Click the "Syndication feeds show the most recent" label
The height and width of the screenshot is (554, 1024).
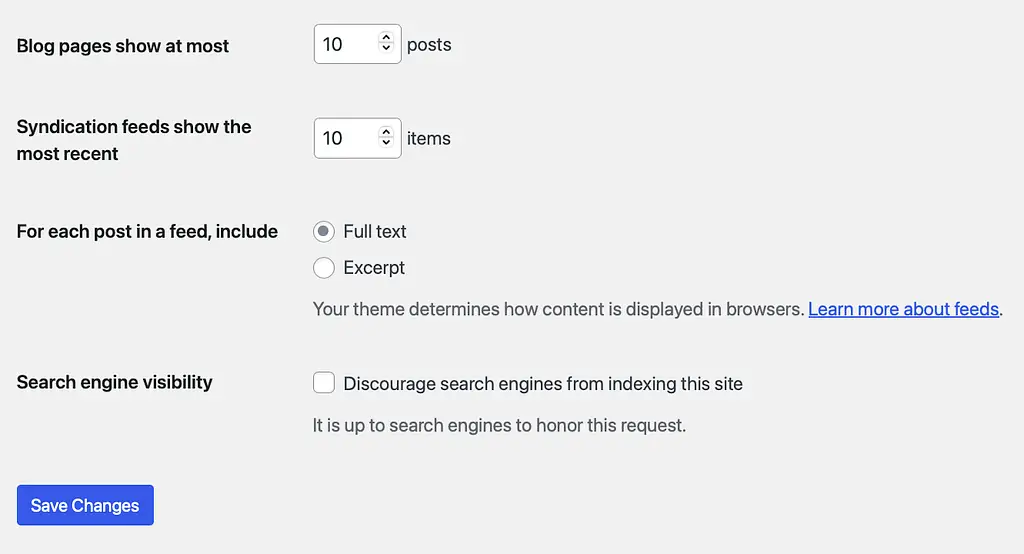point(133,140)
